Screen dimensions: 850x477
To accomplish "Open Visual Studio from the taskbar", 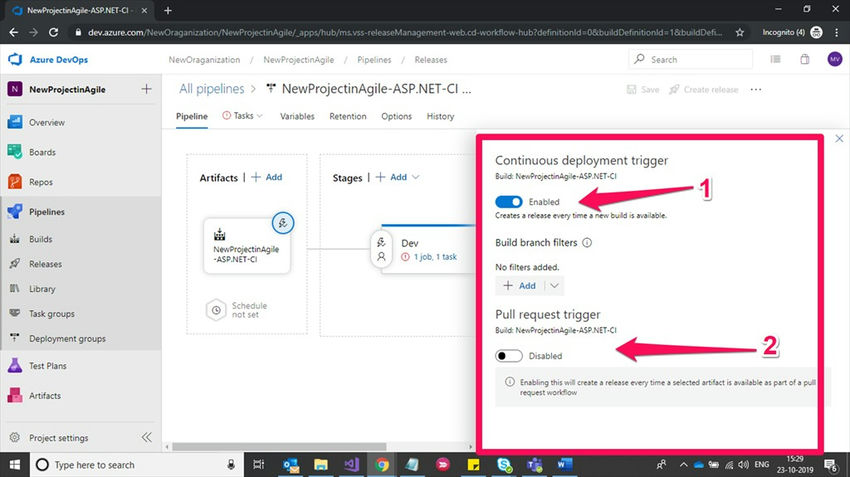I will (x=351, y=465).
